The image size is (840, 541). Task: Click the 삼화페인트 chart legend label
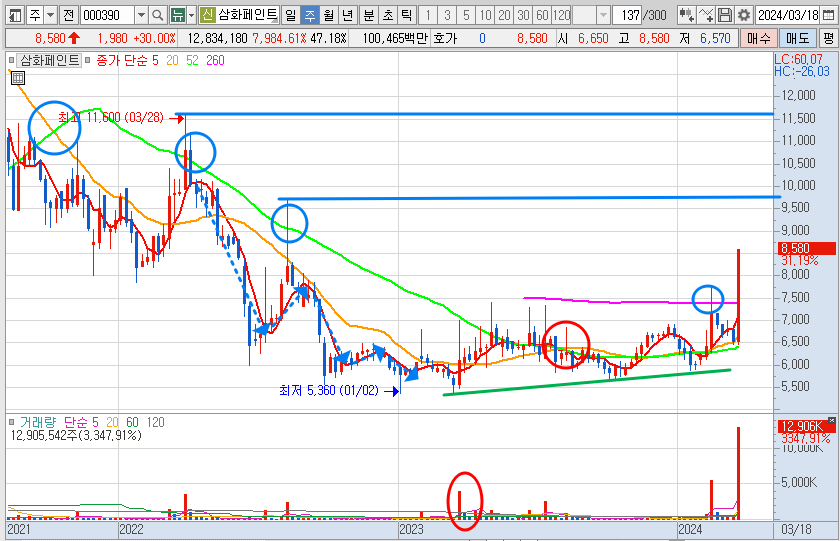tap(49, 61)
